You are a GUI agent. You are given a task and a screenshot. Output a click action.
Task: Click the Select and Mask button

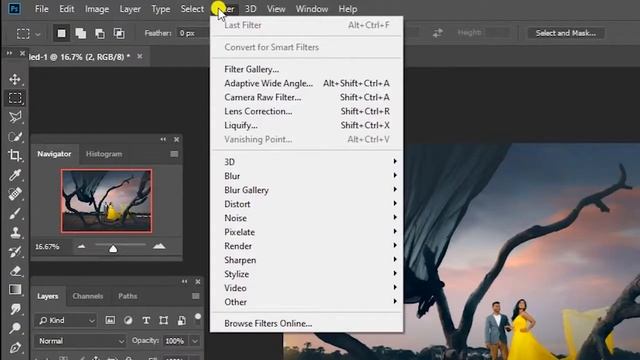click(566, 33)
